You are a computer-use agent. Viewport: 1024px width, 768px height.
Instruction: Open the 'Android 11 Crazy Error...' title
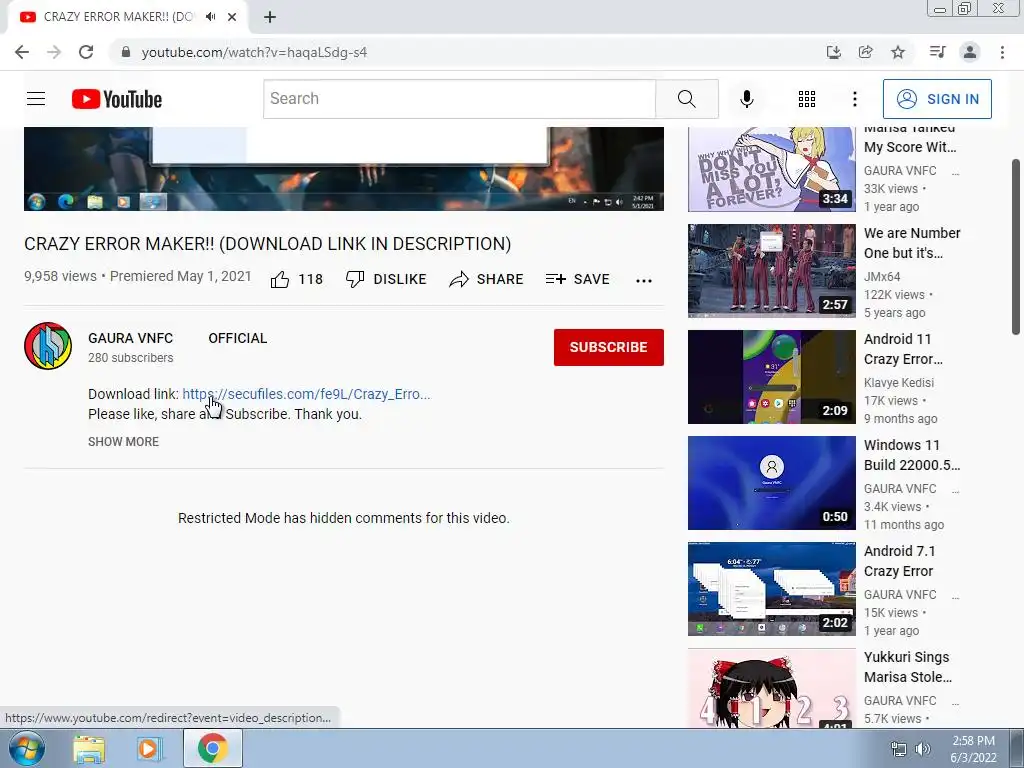point(904,349)
